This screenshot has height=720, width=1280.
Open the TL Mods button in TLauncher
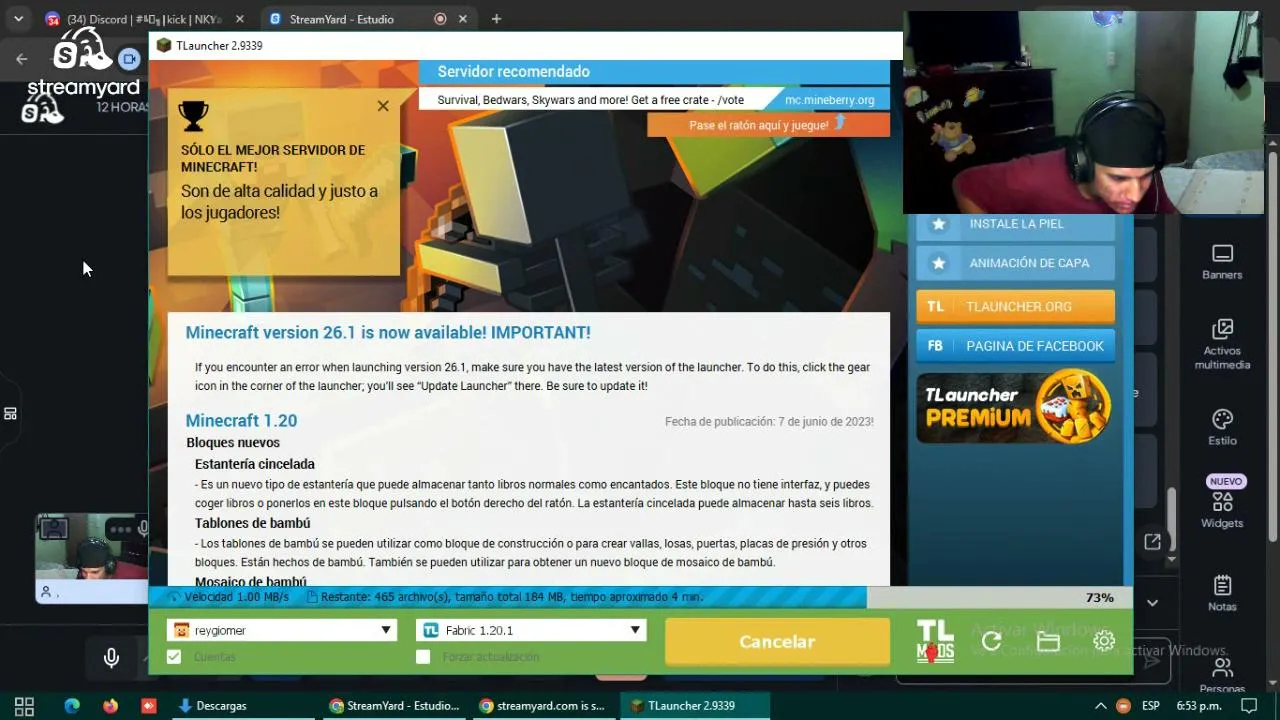[x=935, y=641]
